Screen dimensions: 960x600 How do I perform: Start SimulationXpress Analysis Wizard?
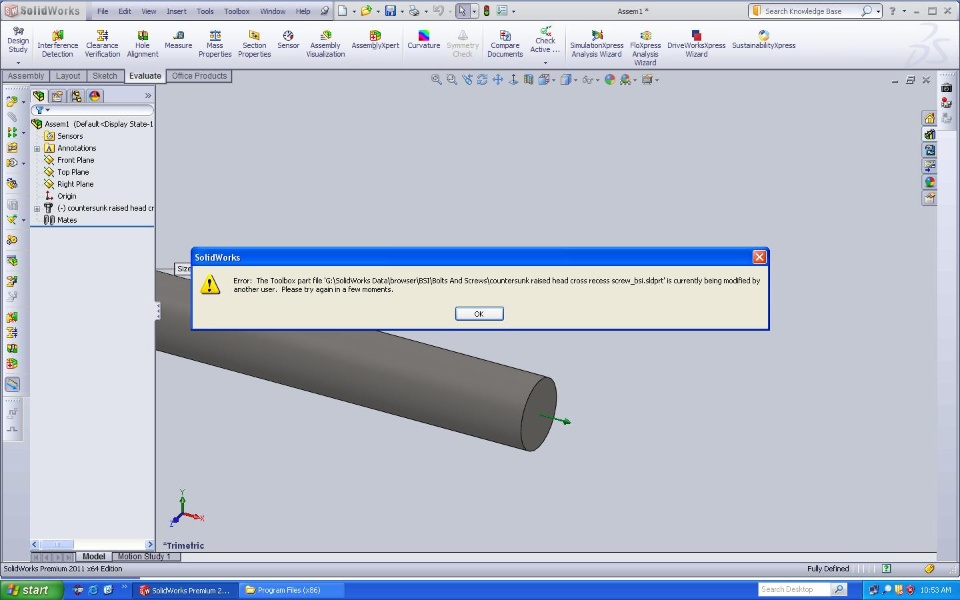596,44
